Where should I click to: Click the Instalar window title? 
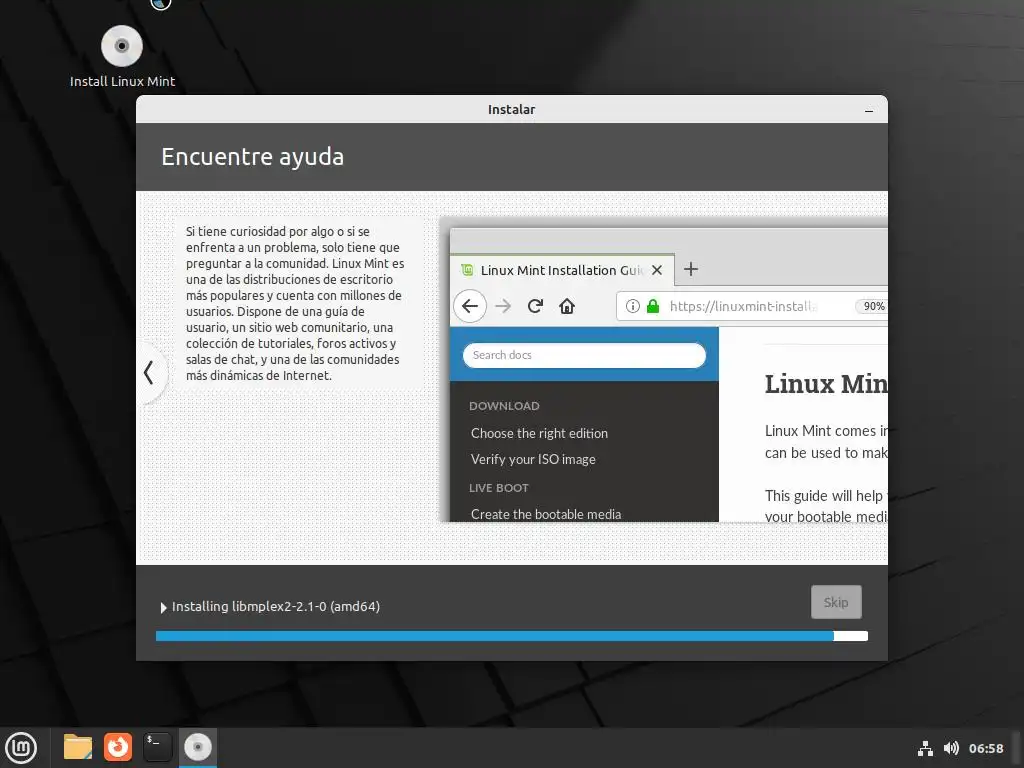pyautogui.click(x=511, y=110)
